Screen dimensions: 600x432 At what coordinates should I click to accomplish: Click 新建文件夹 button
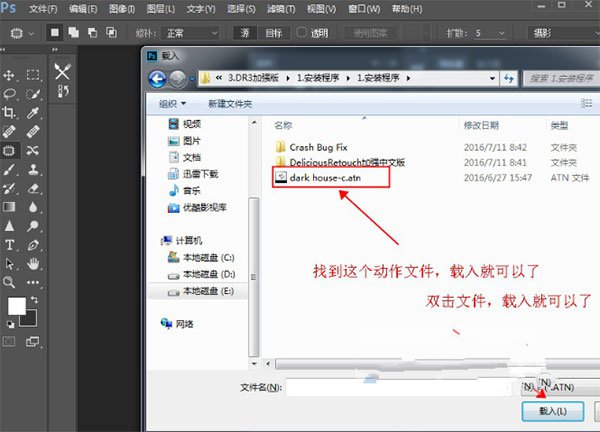pos(230,104)
